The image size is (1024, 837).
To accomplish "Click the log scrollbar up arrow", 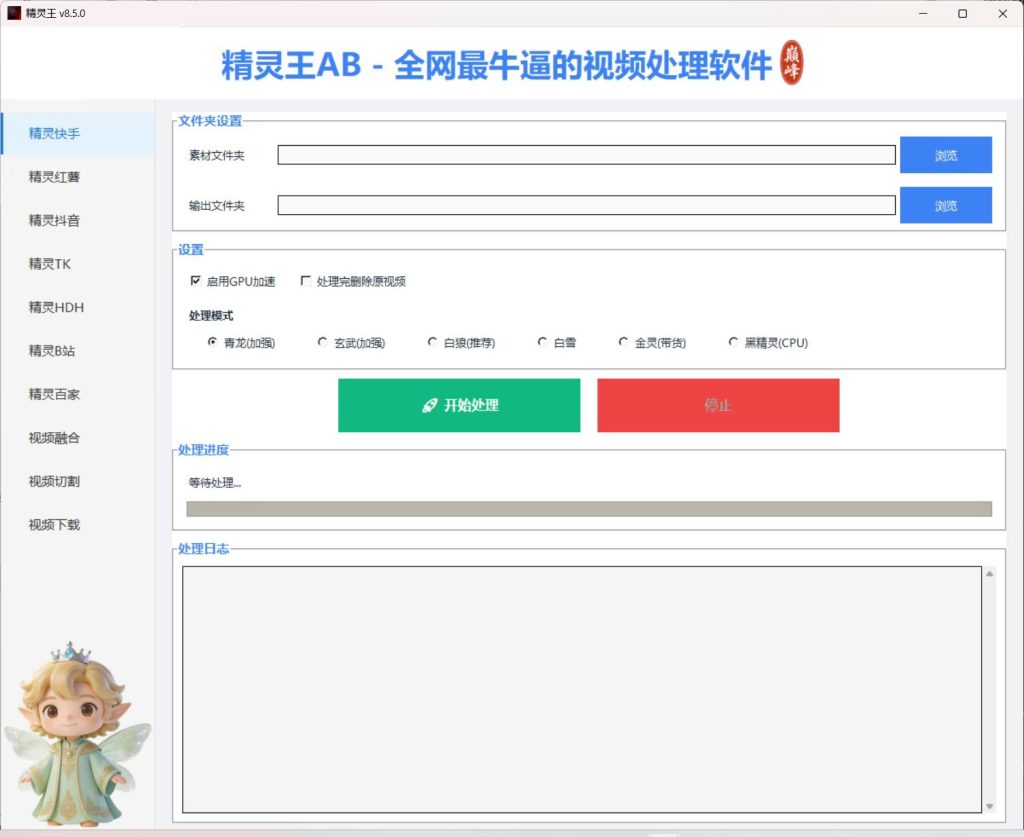I will point(989,574).
